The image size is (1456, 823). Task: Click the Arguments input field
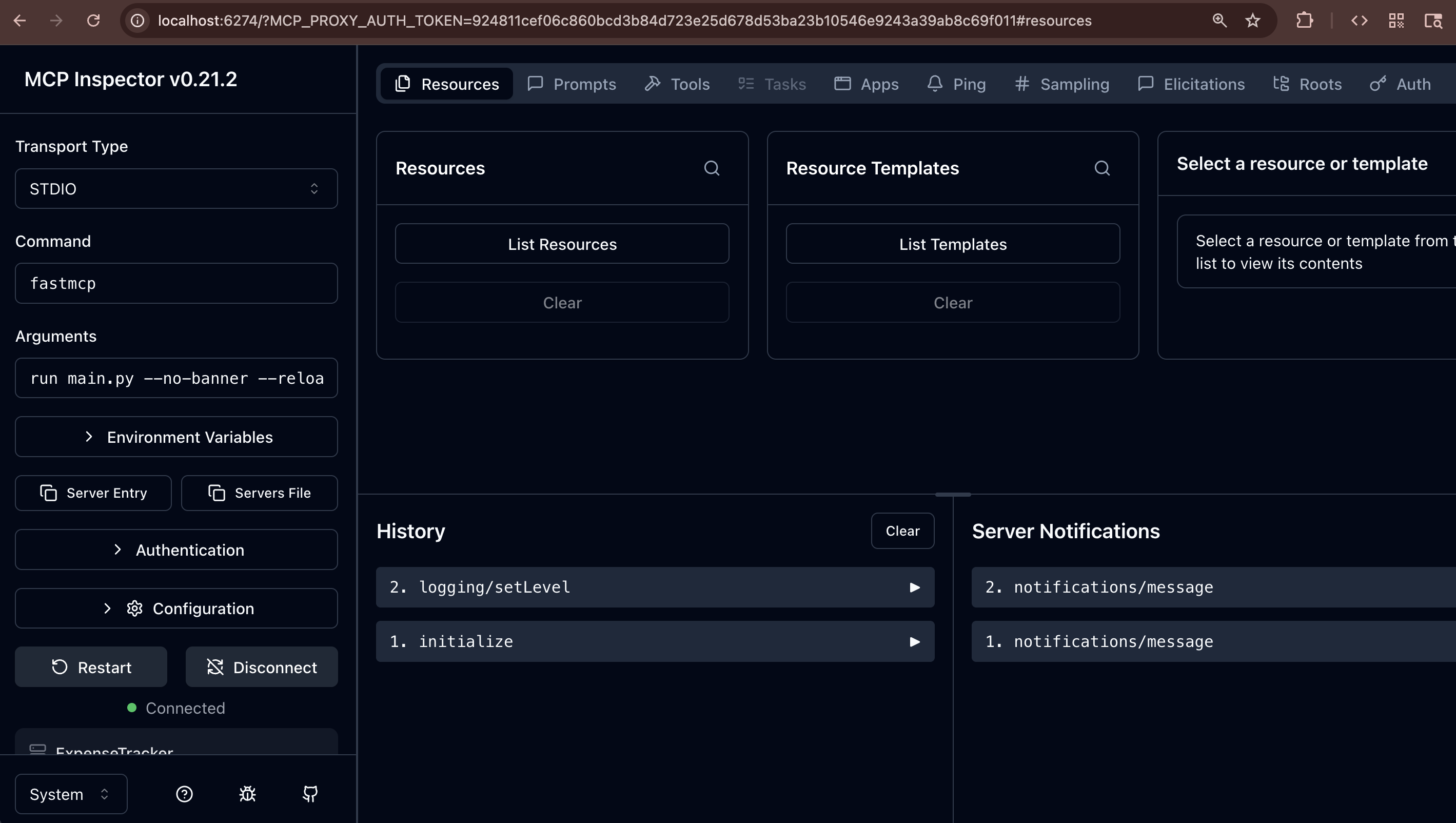(x=176, y=378)
